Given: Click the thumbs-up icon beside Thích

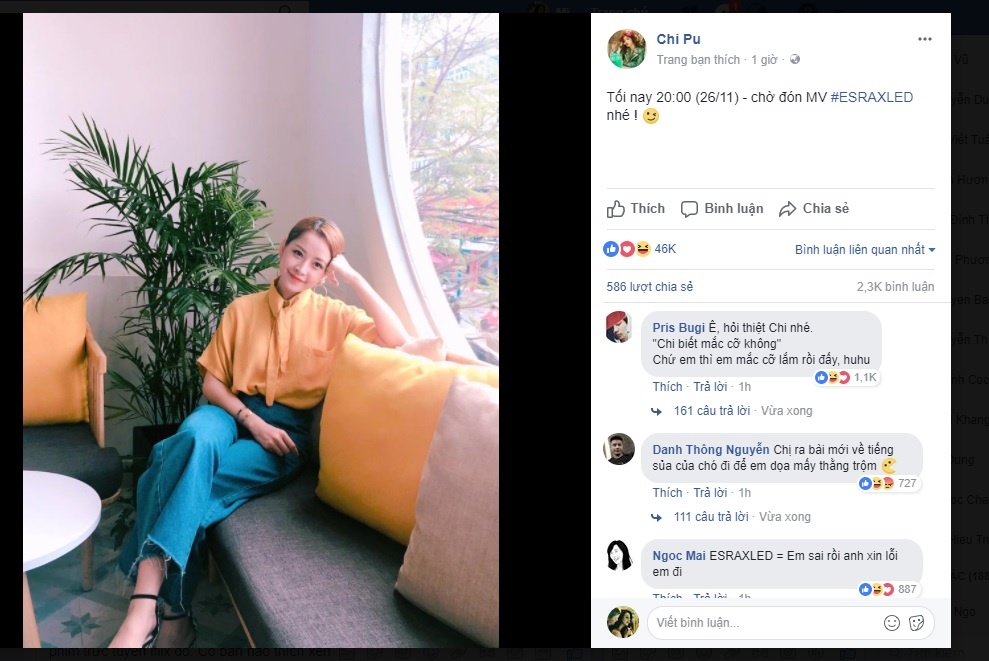Looking at the screenshot, I should pyautogui.click(x=616, y=208).
